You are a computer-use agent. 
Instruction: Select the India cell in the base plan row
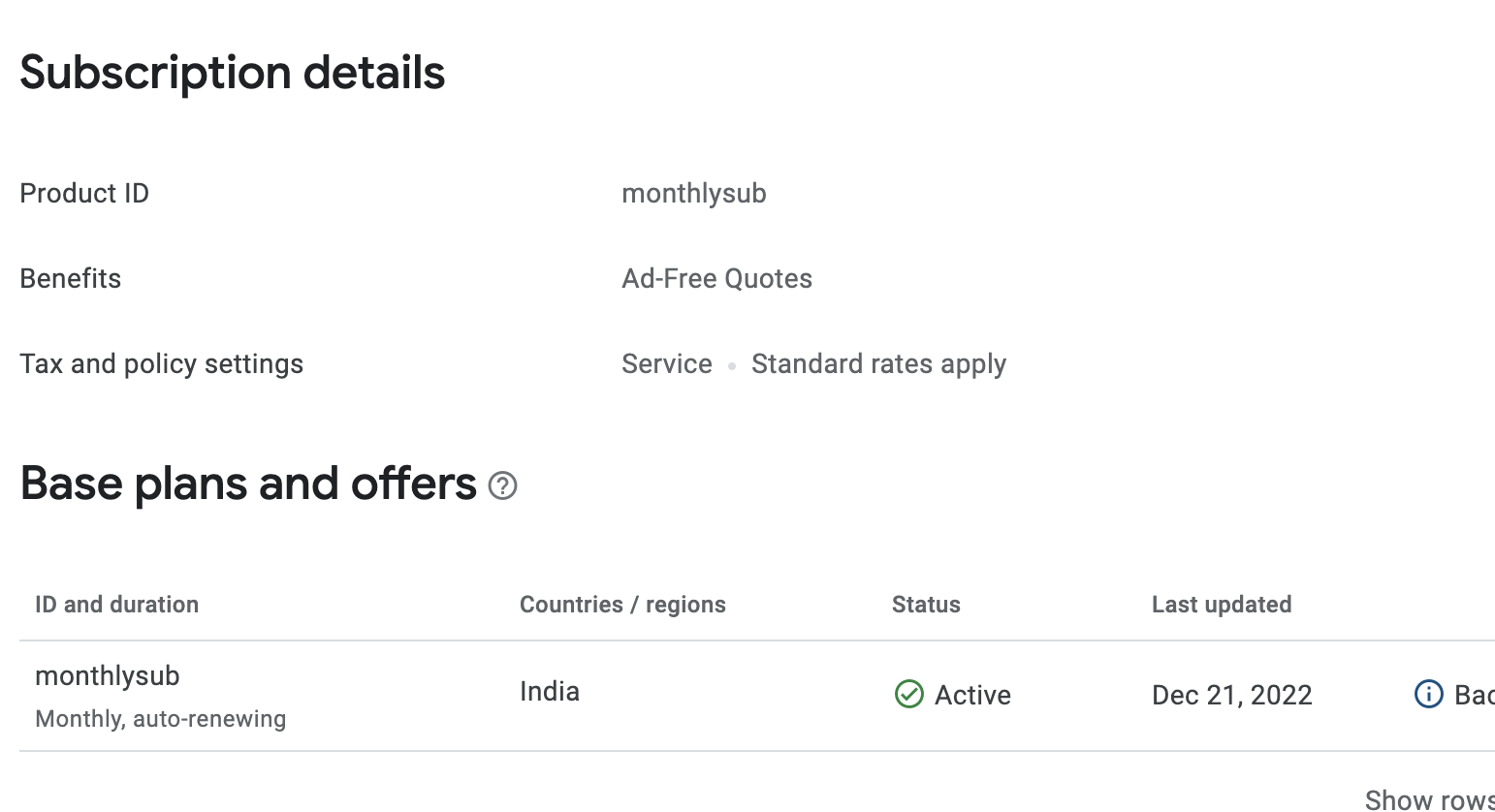click(x=550, y=692)
